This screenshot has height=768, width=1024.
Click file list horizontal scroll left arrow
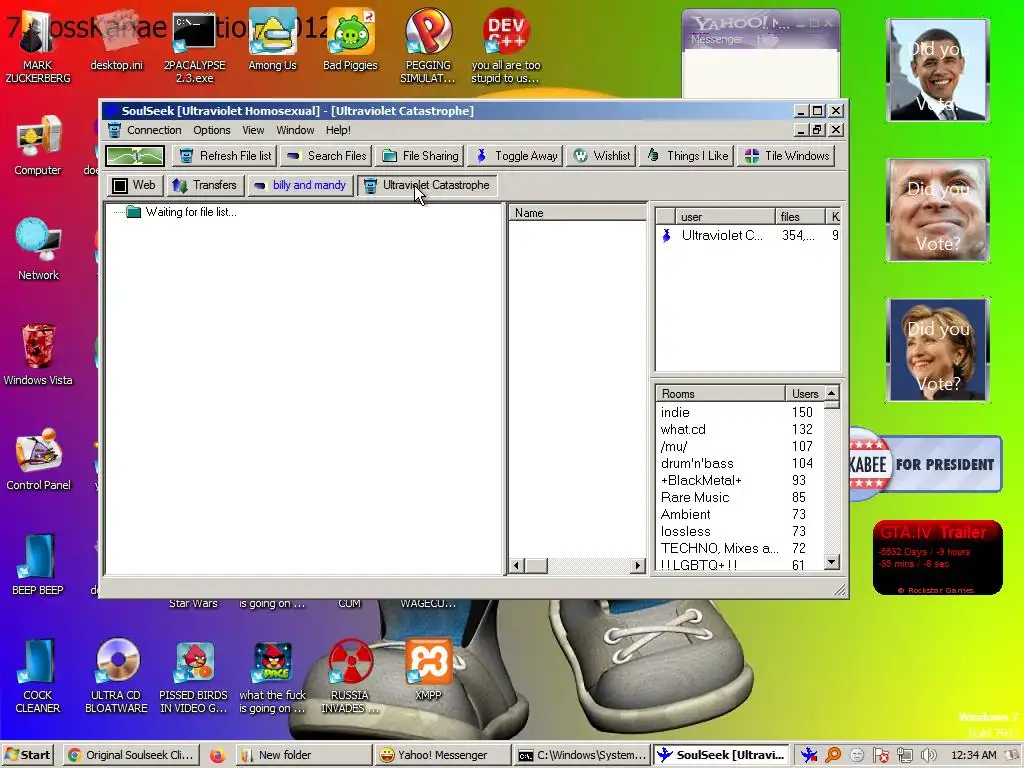[517, 566]
